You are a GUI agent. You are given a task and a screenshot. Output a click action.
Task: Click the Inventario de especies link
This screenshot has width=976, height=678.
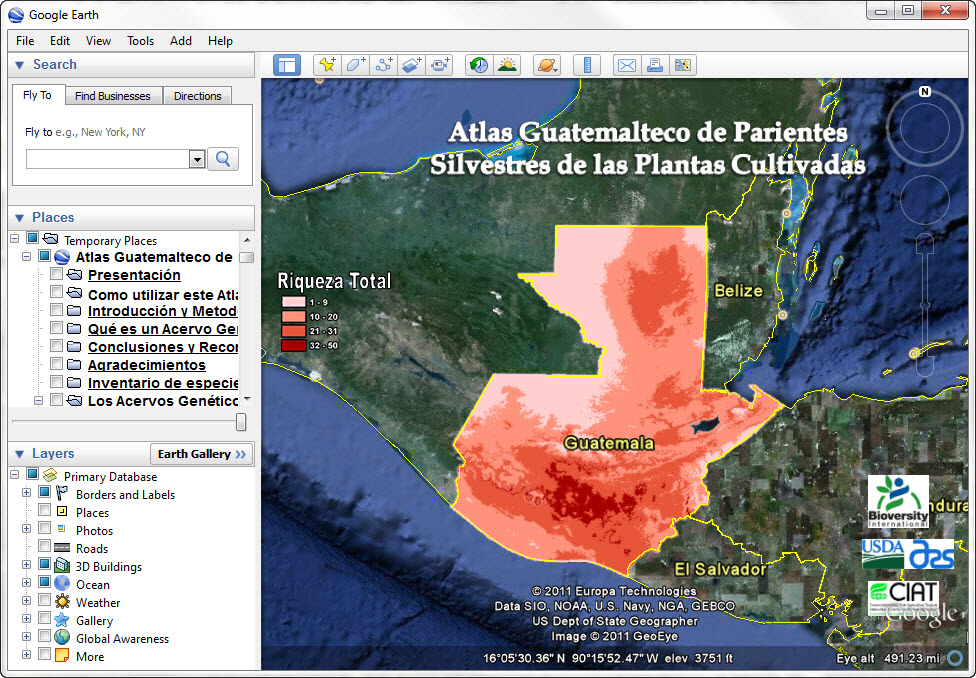(162, 384)
